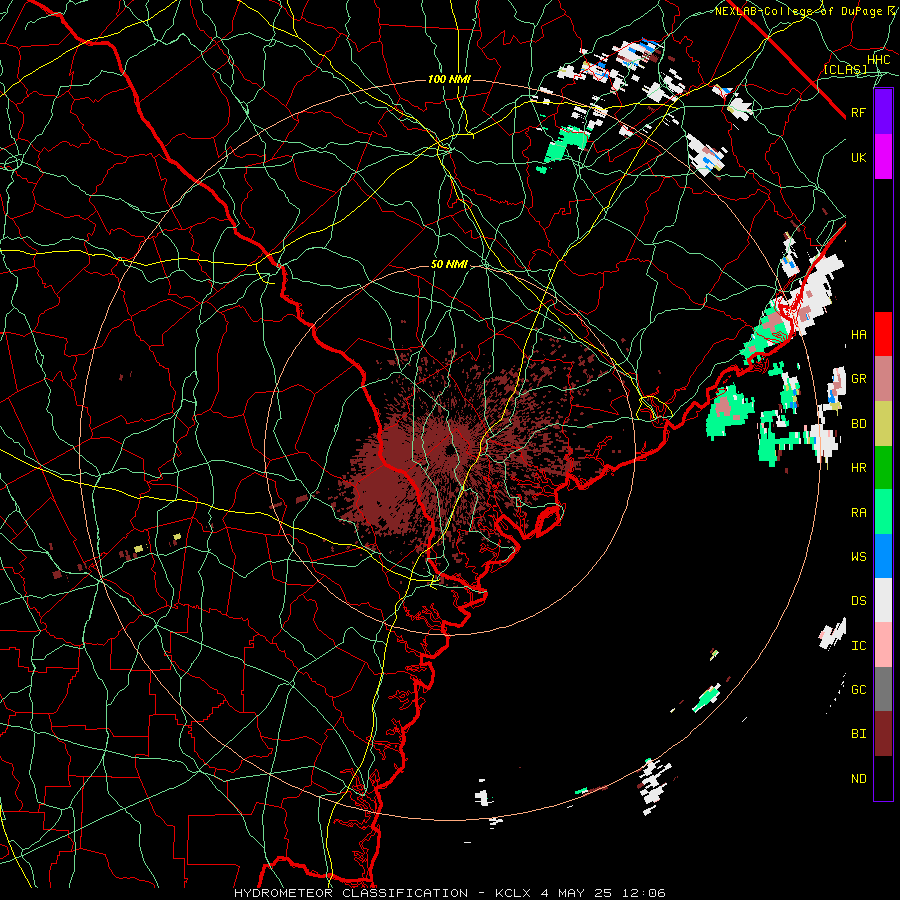Select the yellow BD legend swatch

[883, 424]
